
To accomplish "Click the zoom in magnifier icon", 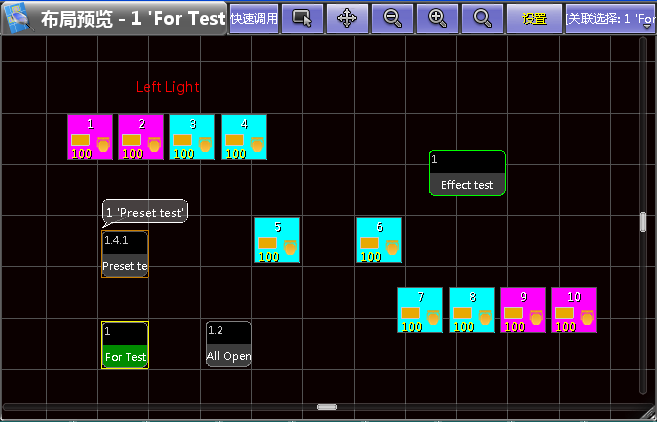I will tap(437, 18).
